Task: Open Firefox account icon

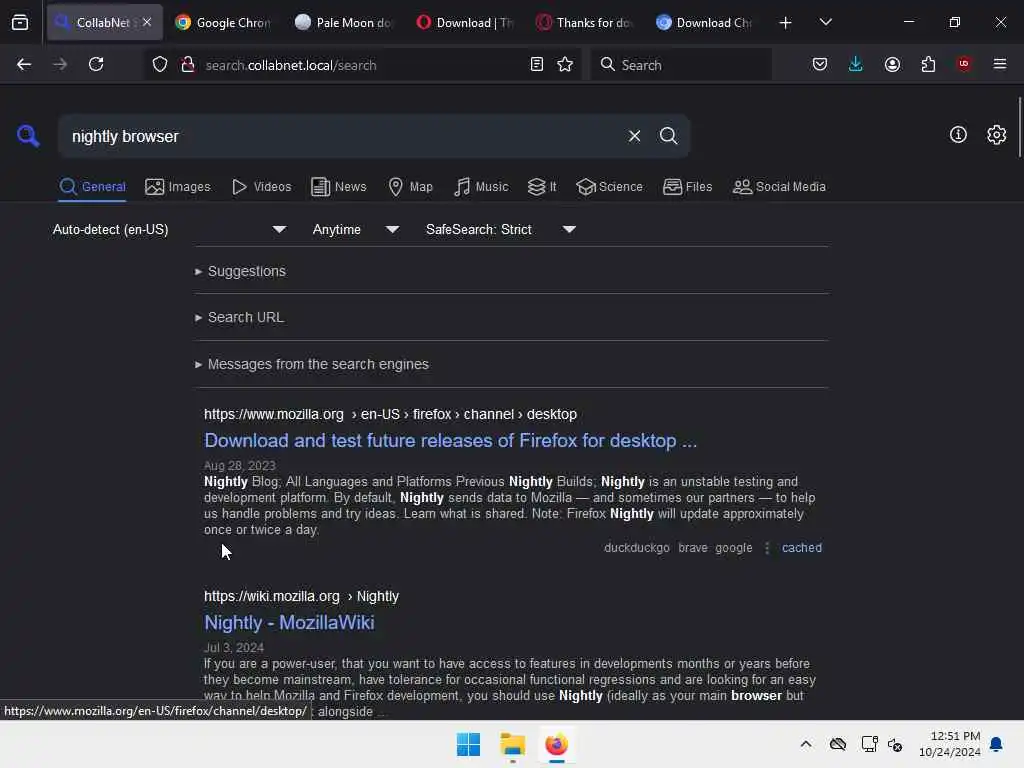Action: coord(892,64)
